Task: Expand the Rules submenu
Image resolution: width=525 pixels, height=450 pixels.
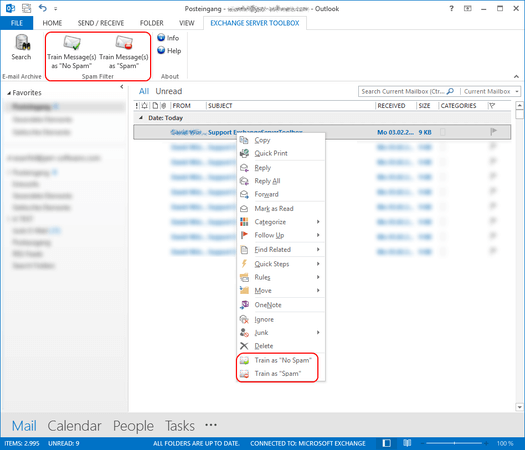Action: pos(281,277)
